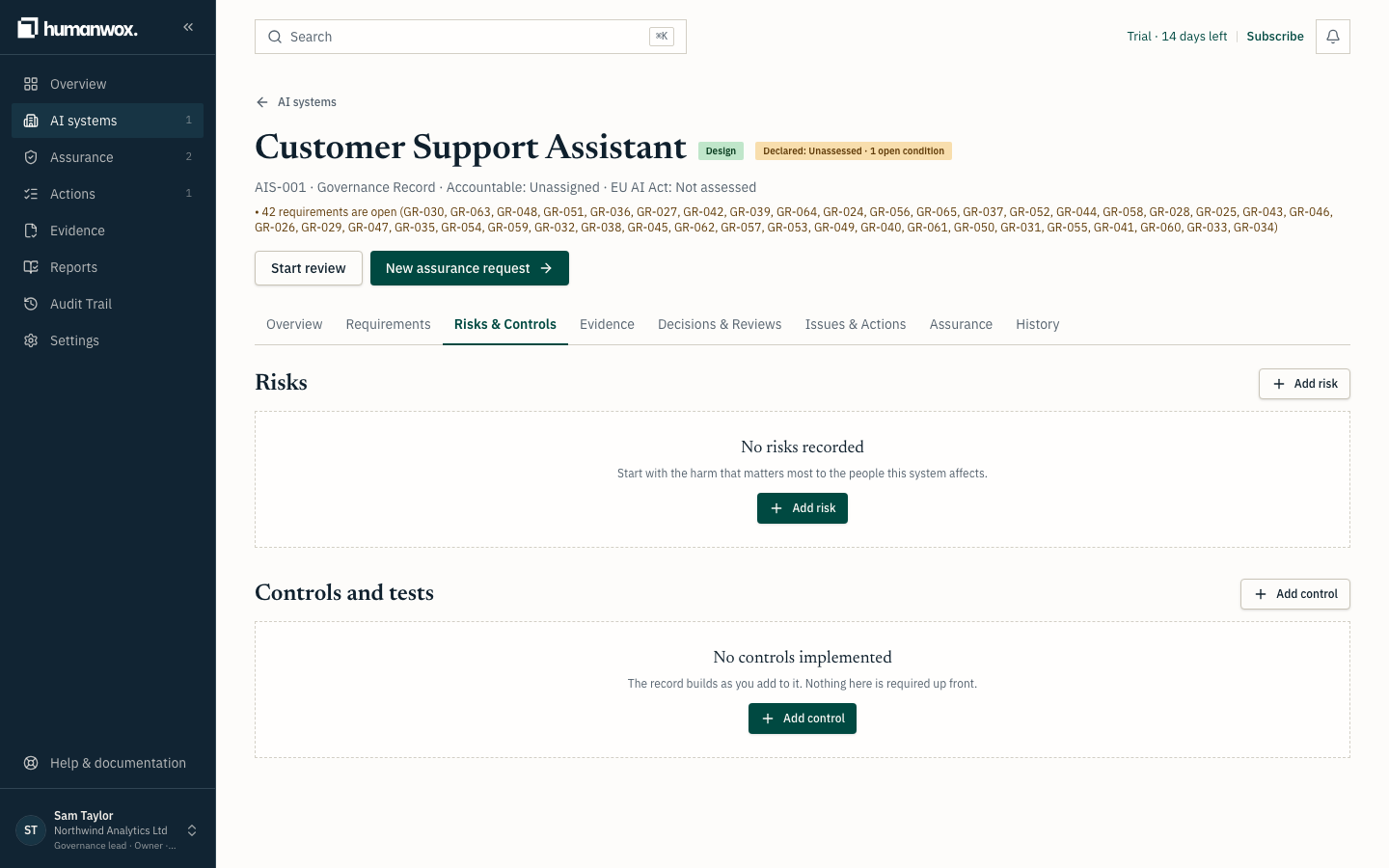Click the Declared: Unassessed condition badge
Image resolution: width=1389 pixels, height=868 pixels.
(x=854, y=151)
